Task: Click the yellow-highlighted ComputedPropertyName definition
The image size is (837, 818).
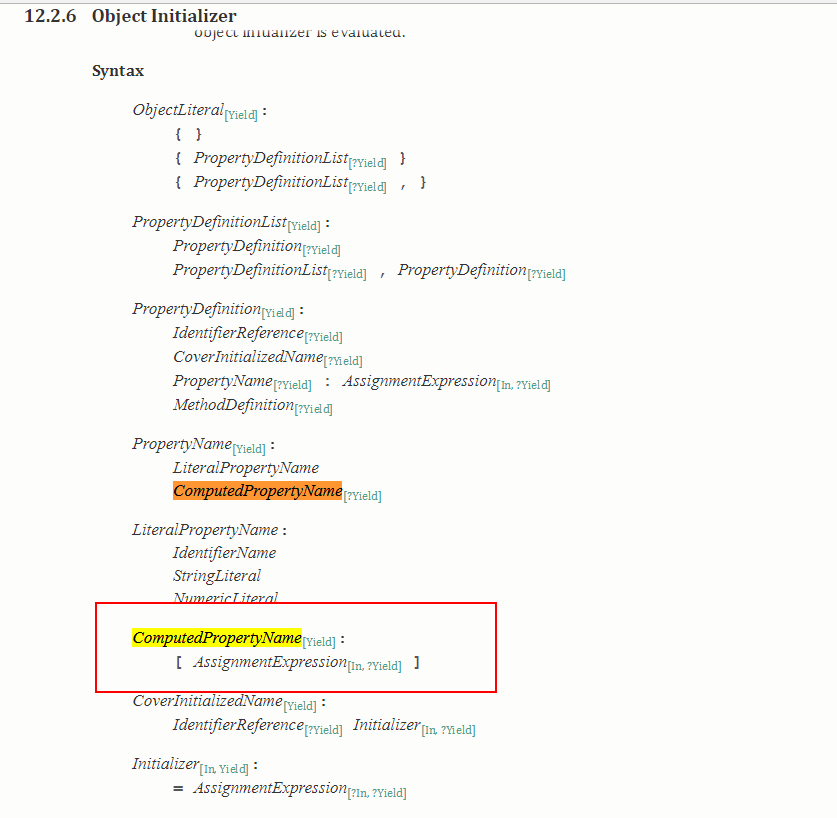Action: 217,638
